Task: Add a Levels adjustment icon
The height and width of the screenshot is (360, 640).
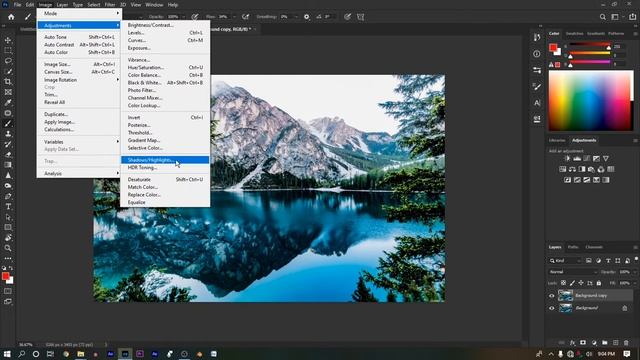Action: point(577,158)
